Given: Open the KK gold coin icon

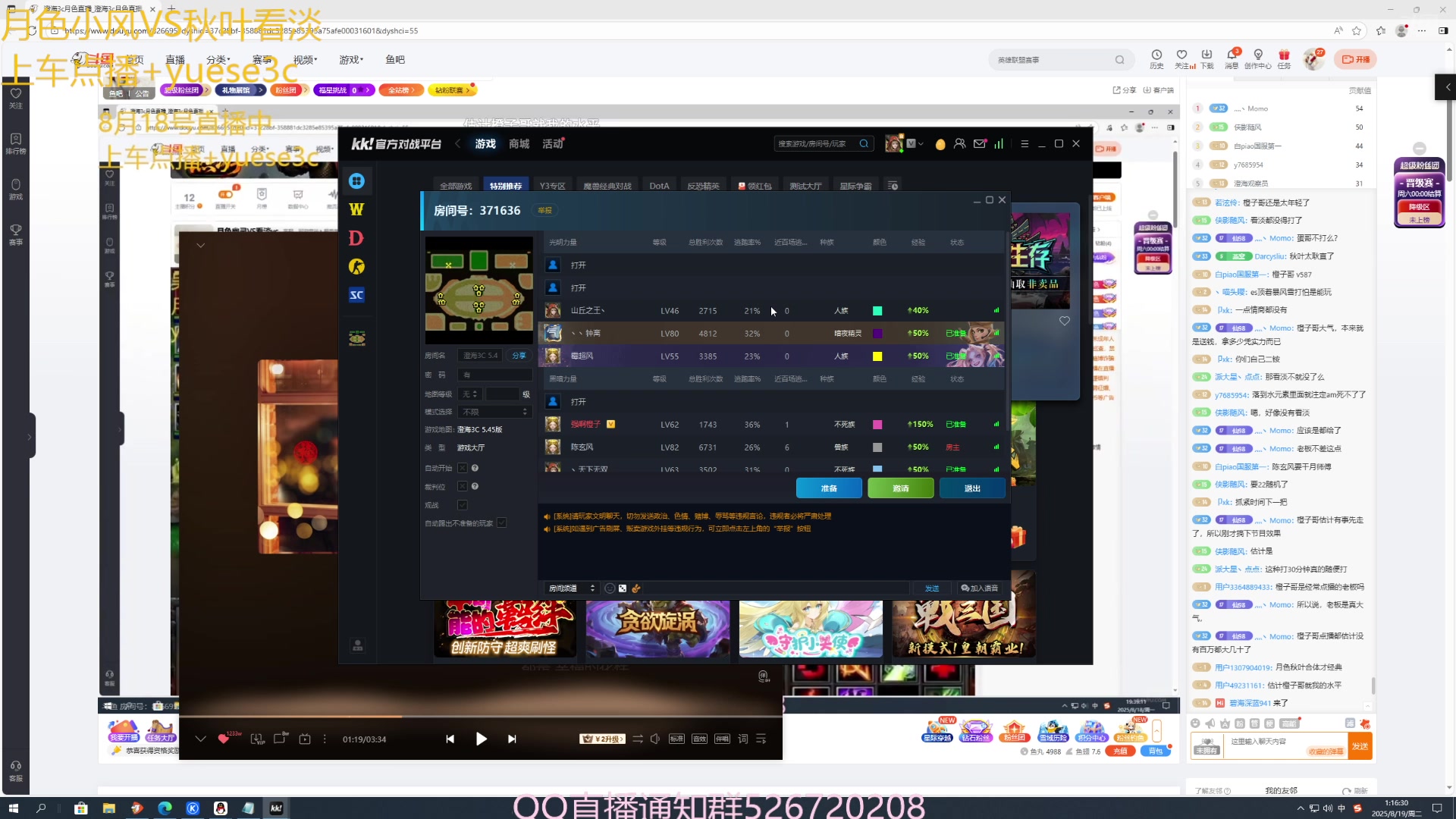Looking at the screenshot, I should tap(940, 144).
